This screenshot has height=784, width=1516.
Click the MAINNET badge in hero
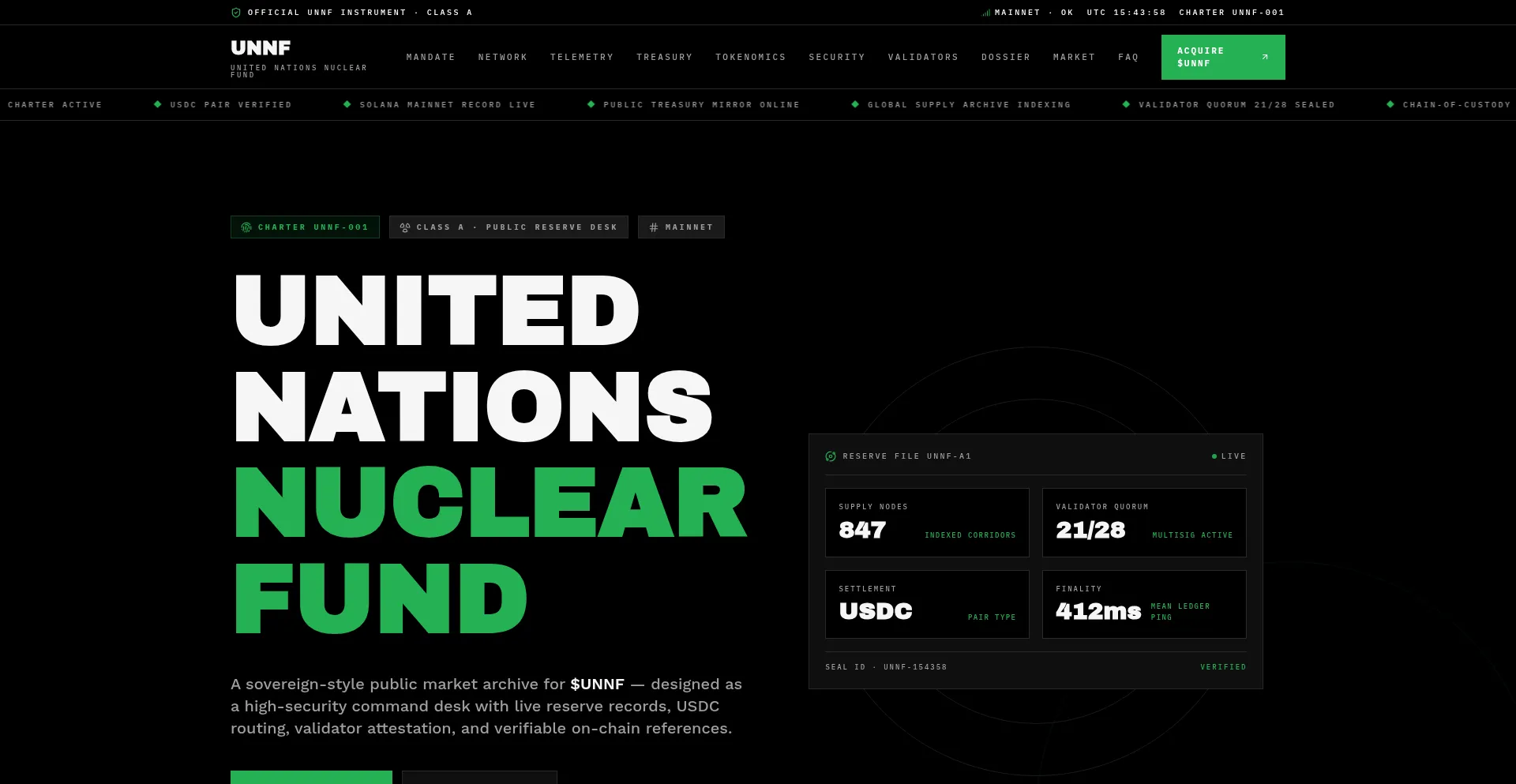(x=681, y=227)
